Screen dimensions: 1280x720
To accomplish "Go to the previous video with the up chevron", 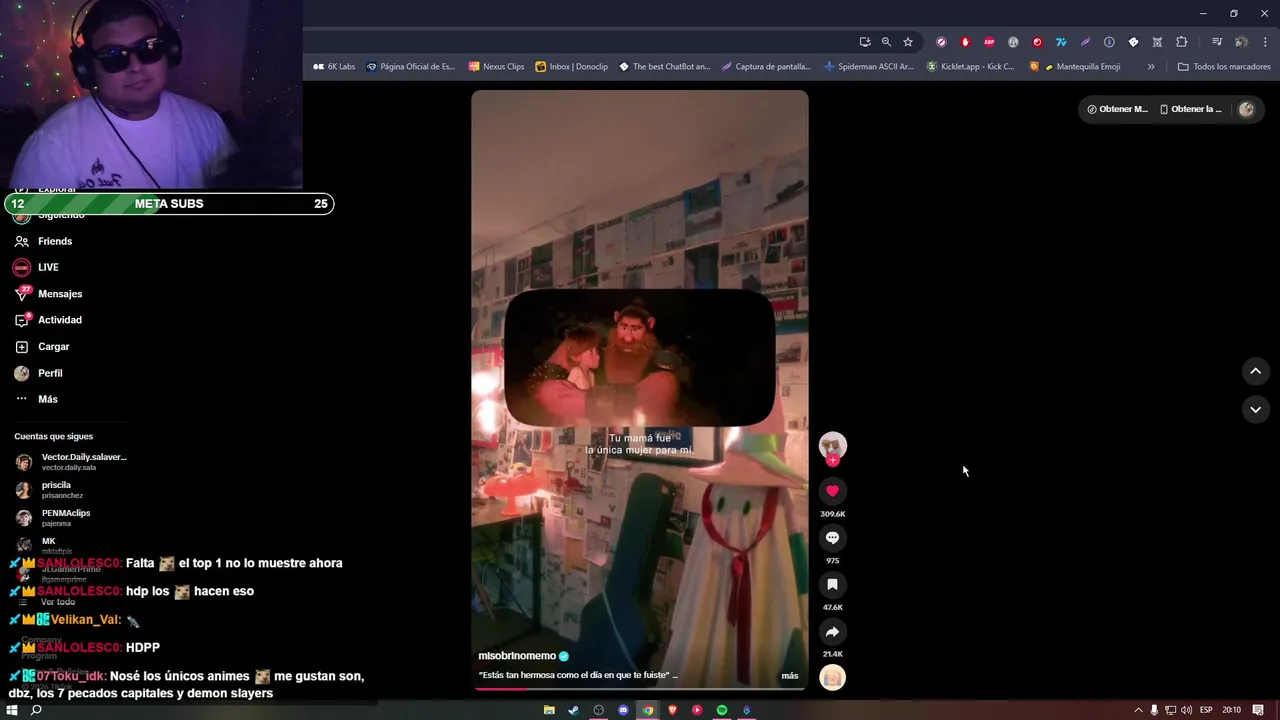I will pyautogui.click(x=1255, y=371).
